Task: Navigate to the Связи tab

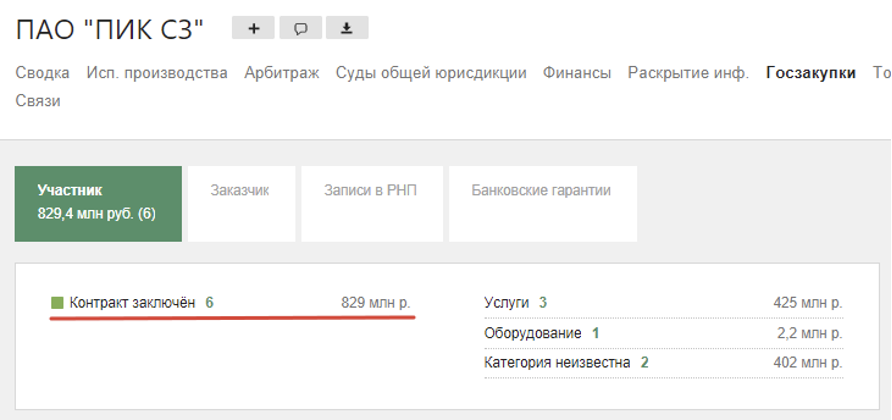Action: coord(38,101)
